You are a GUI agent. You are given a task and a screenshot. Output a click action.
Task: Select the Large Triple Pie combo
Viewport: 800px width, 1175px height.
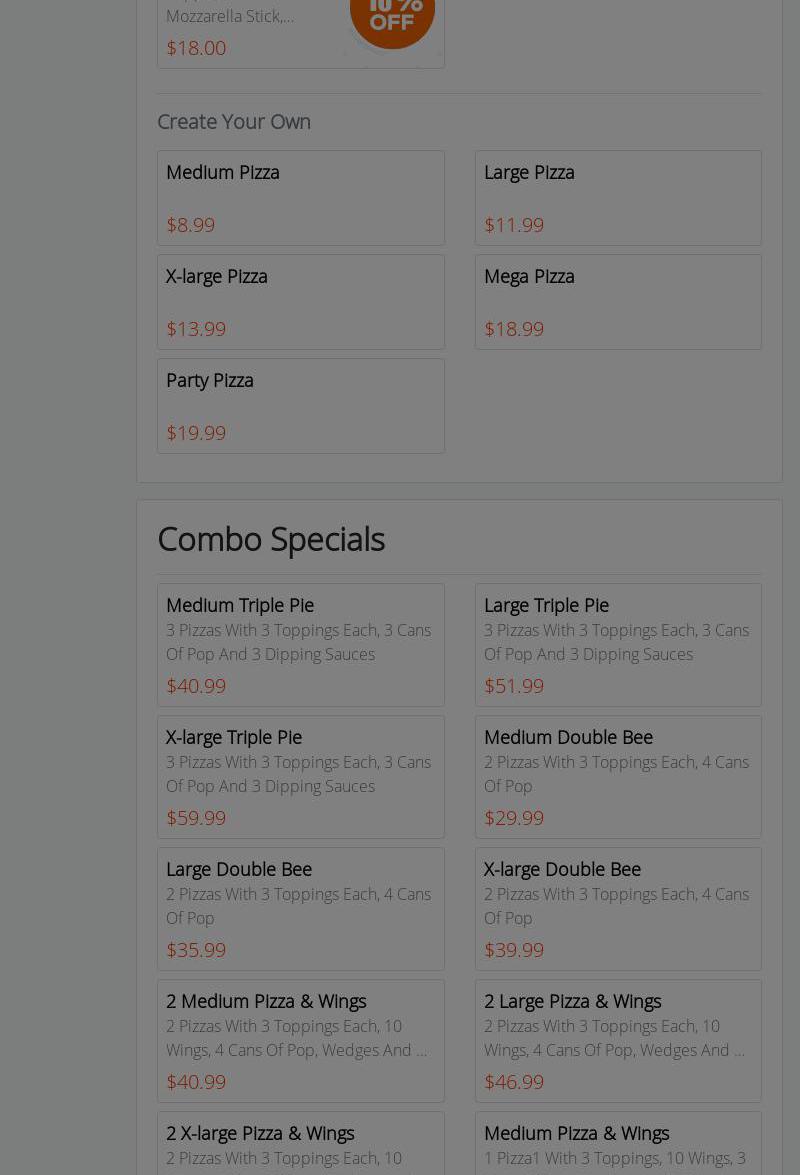(618, 645)
